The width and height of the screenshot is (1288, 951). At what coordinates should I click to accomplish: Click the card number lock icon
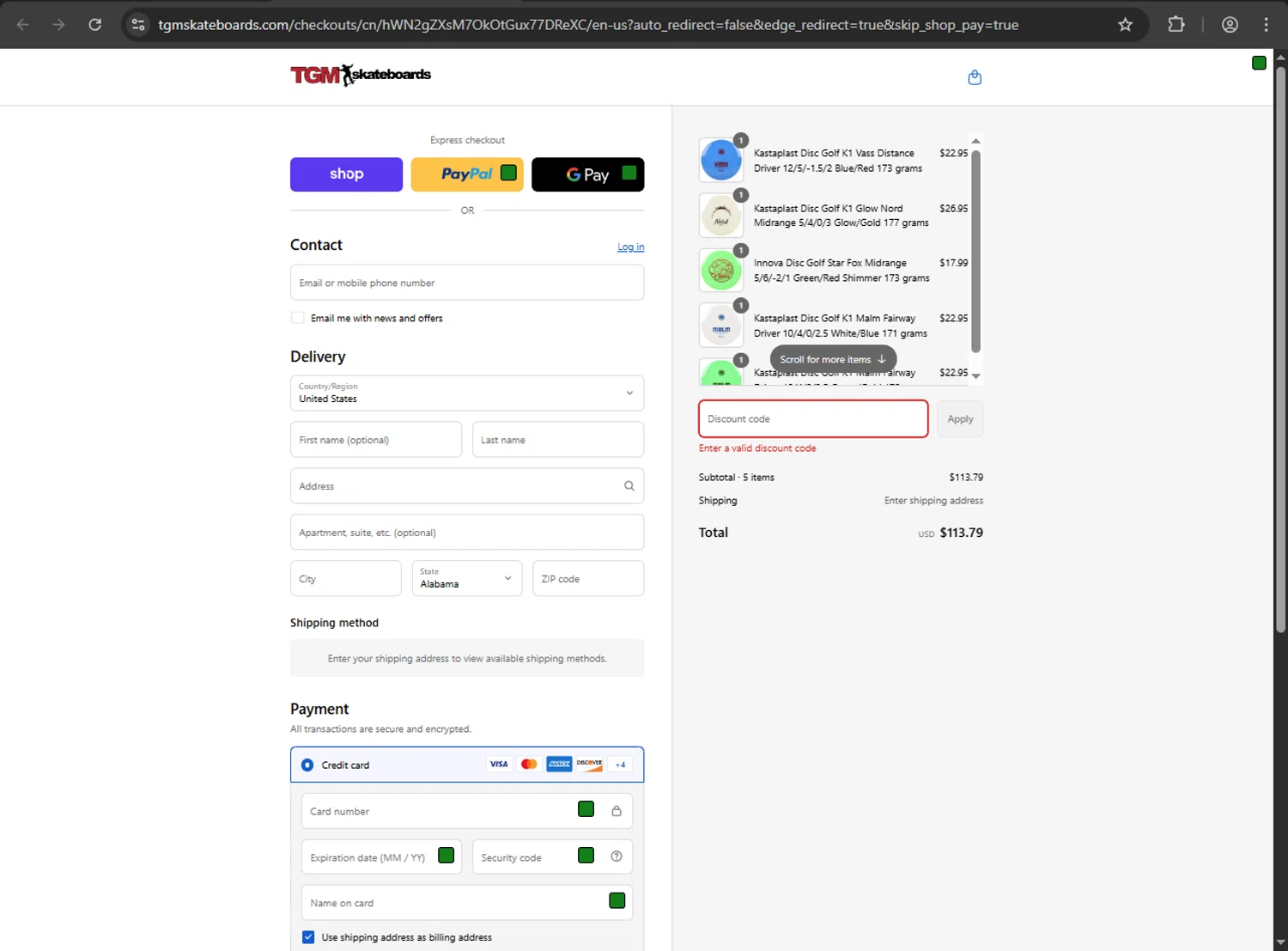point(617,811)
